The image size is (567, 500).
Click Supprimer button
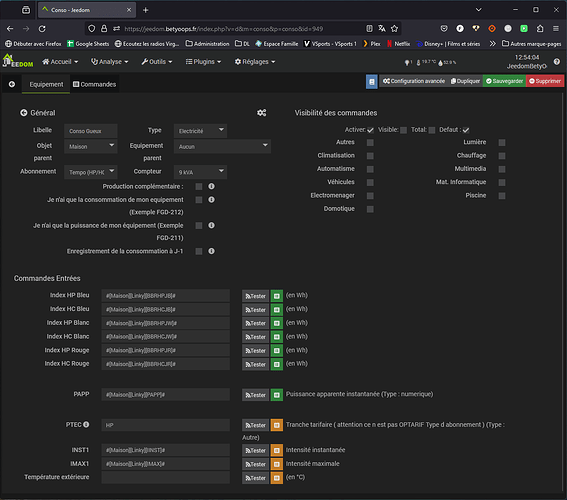tap(545, 81)
